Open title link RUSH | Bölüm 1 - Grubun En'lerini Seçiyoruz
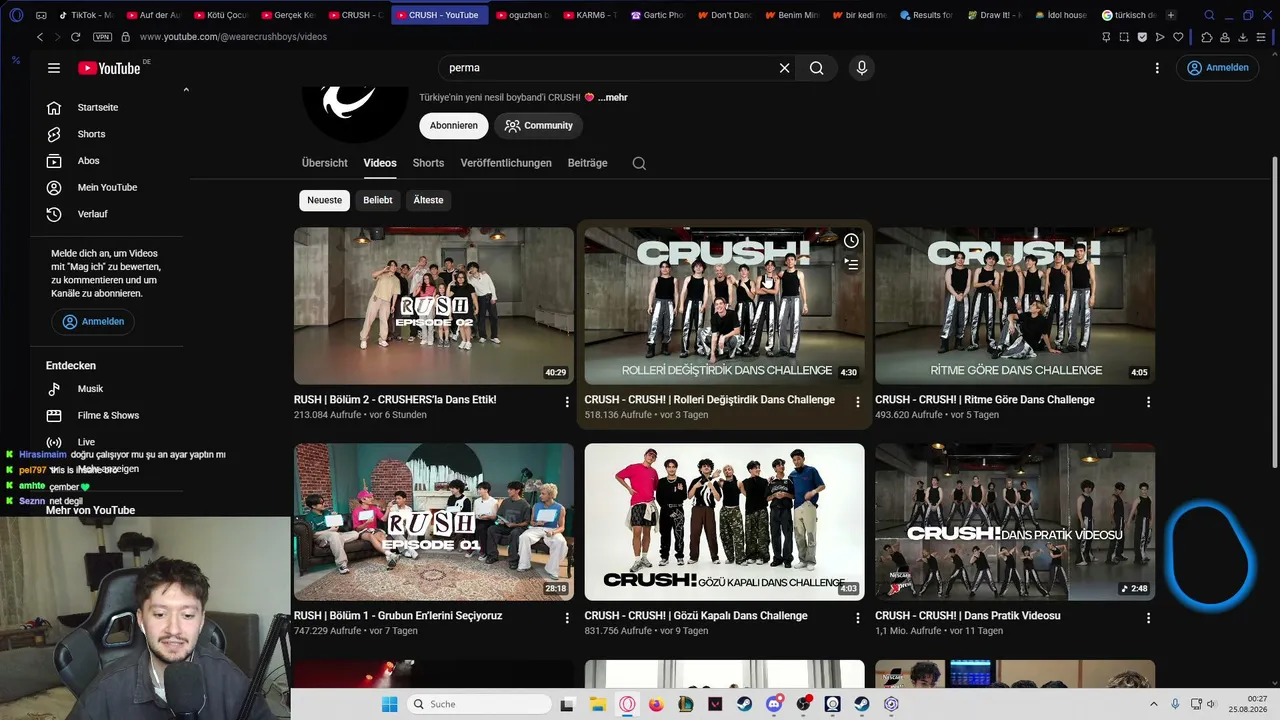Screen dimensions: 1280x720 point(398,616)
